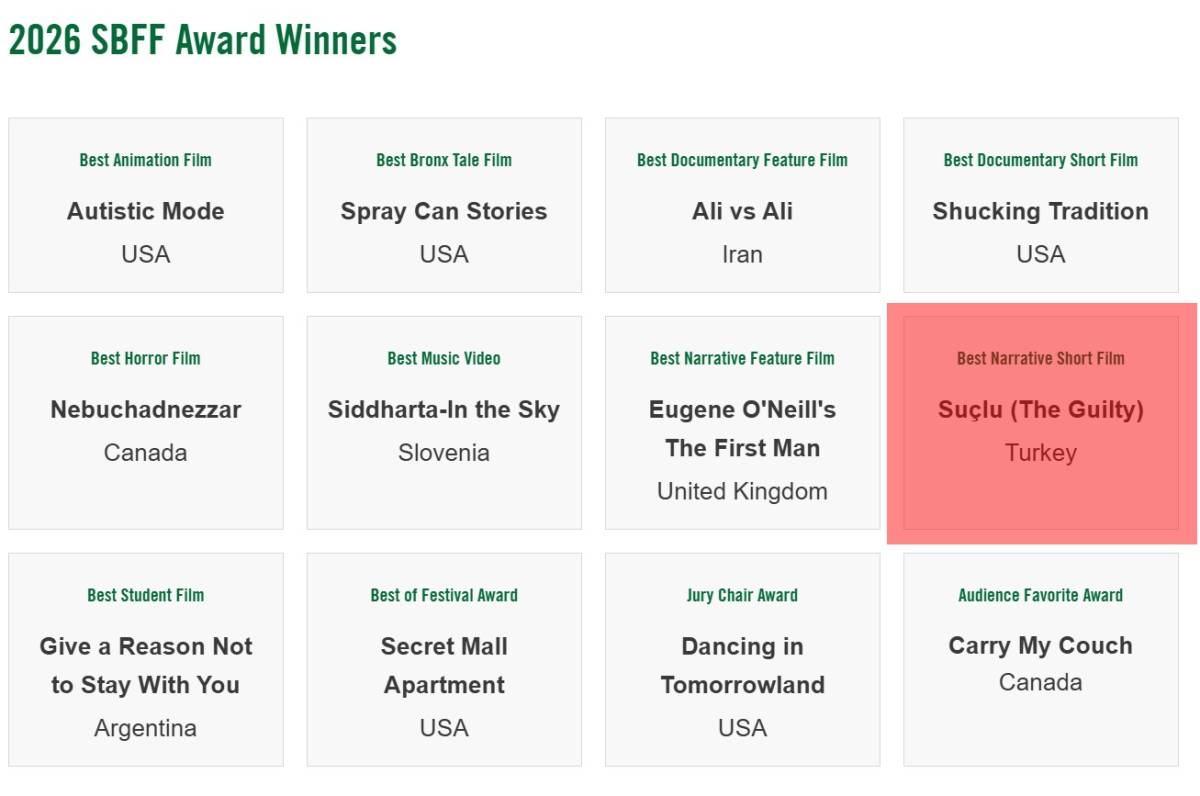Select the Ali vs Ali winner title
The width and height of the screenshot is (1200, 796).
tap(742, 211)
